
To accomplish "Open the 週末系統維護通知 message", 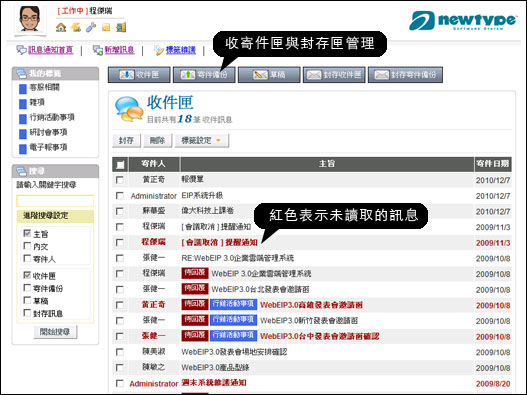I will (x=214, y=383).
